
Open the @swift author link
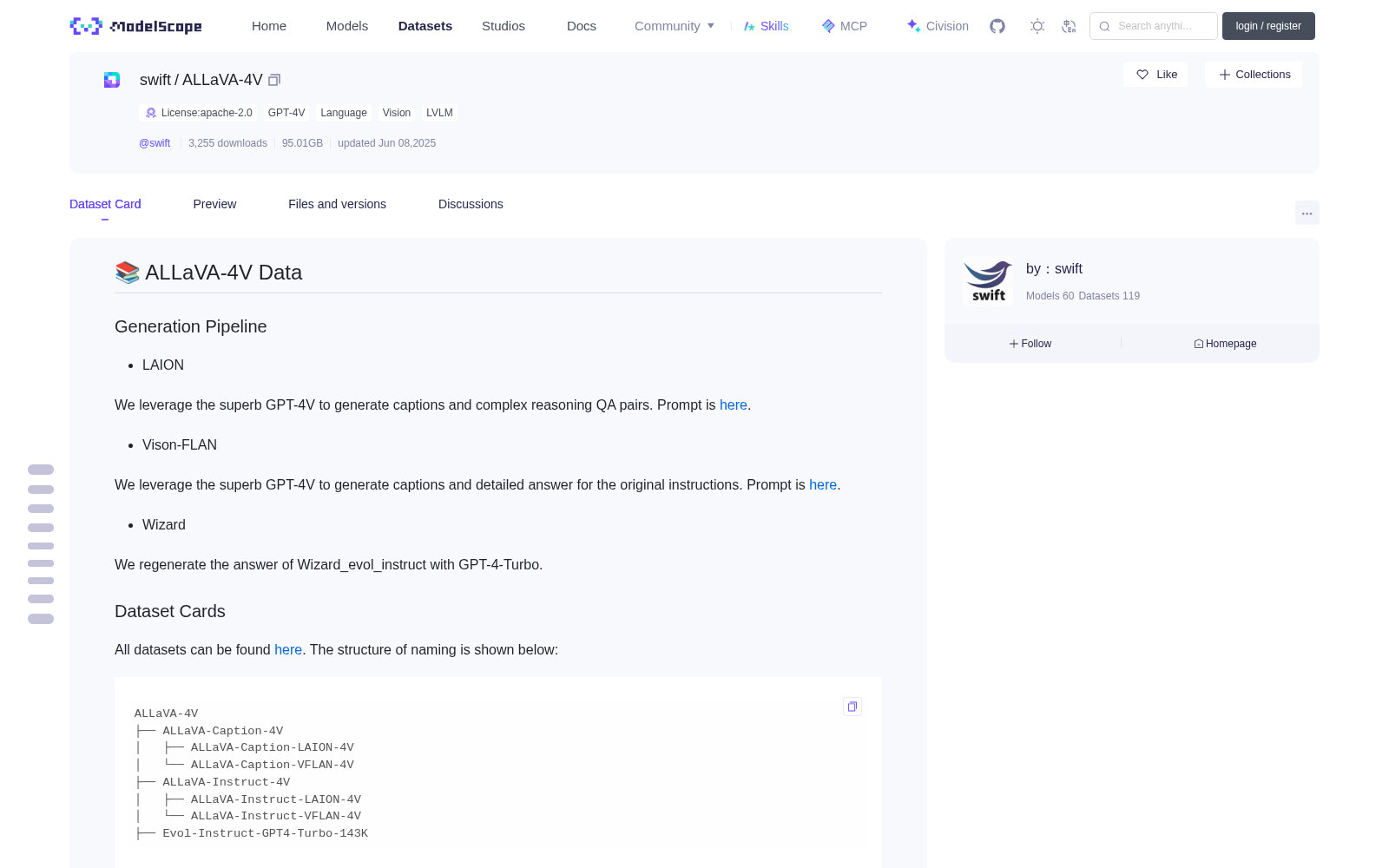(155, 143)
